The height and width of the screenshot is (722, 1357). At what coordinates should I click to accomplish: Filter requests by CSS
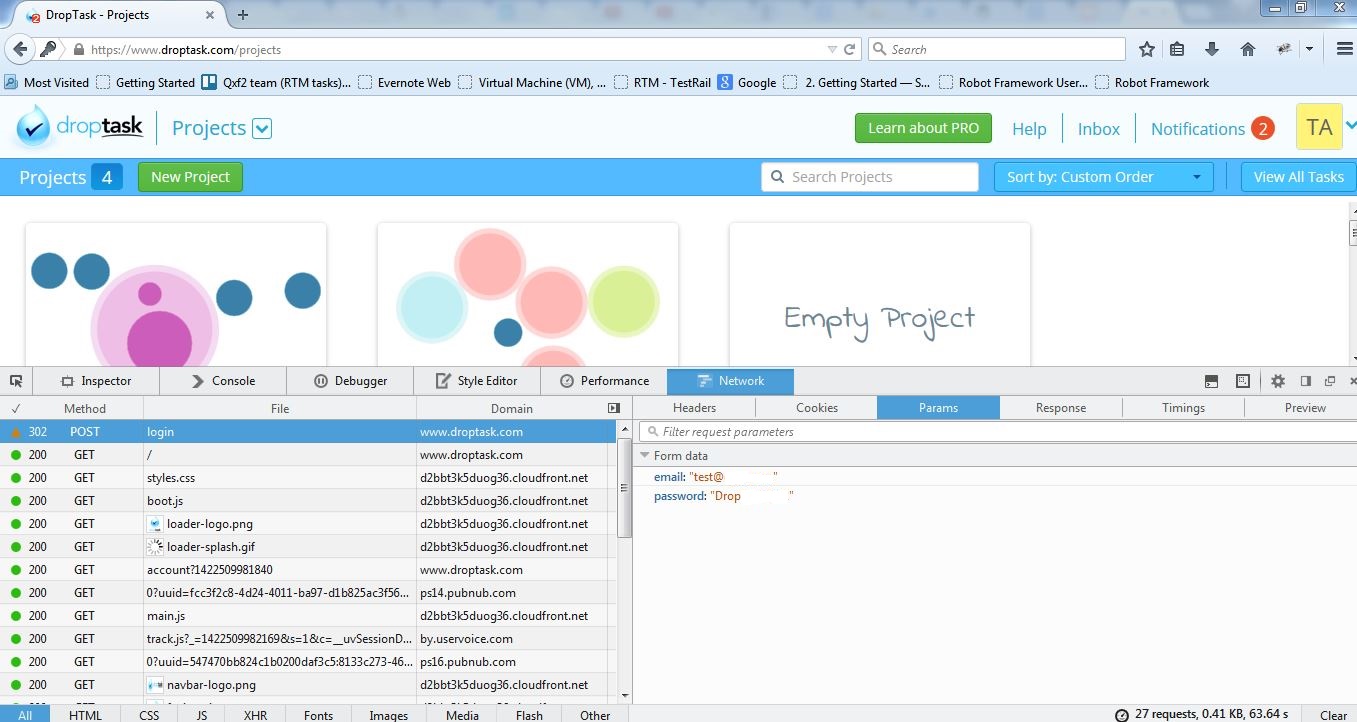[x=149, y=715]
